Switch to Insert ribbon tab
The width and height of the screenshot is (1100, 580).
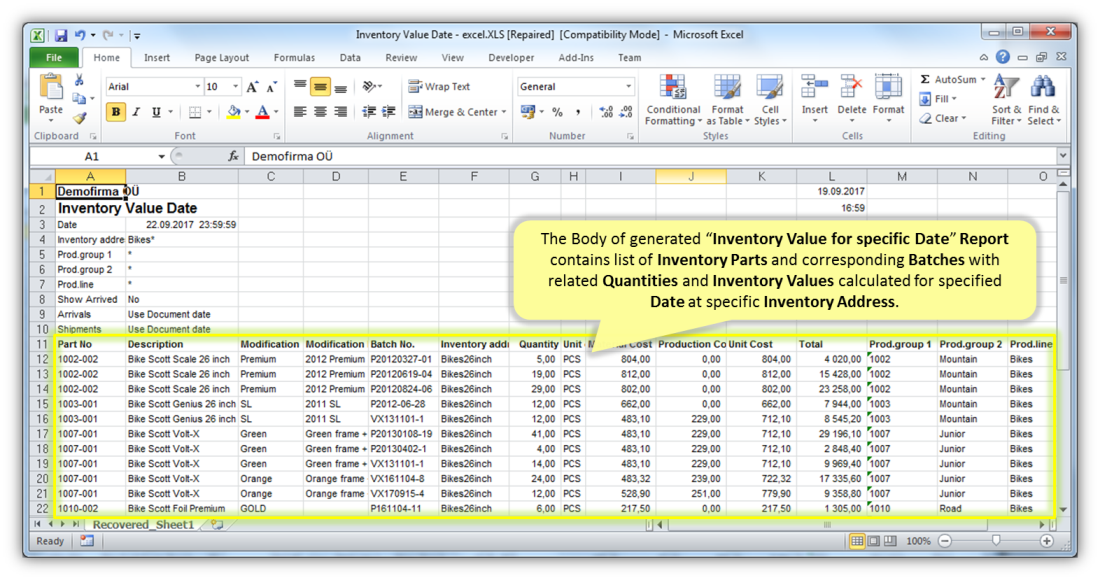coord(156,58)
